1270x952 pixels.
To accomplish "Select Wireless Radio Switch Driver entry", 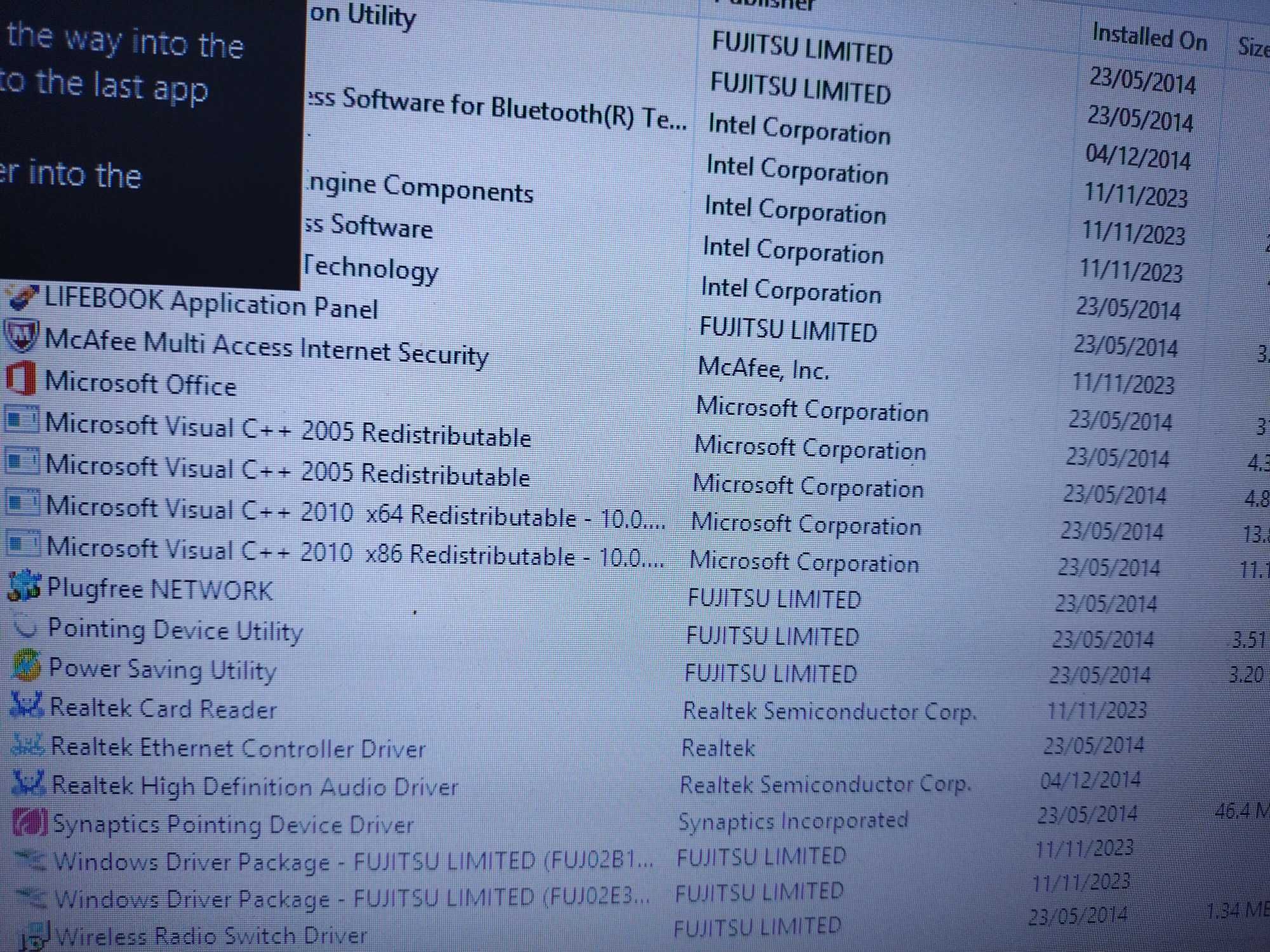I will click(x=211, y=935).
